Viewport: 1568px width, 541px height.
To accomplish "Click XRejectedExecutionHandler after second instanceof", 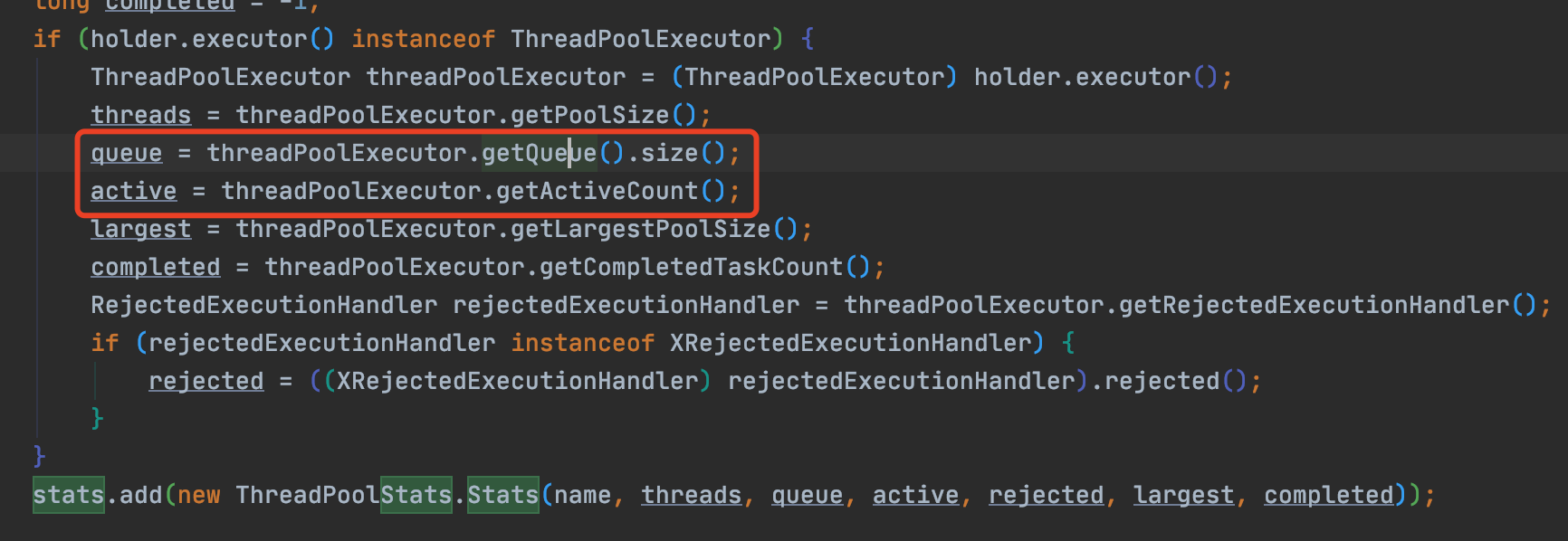I will (850, 343).
